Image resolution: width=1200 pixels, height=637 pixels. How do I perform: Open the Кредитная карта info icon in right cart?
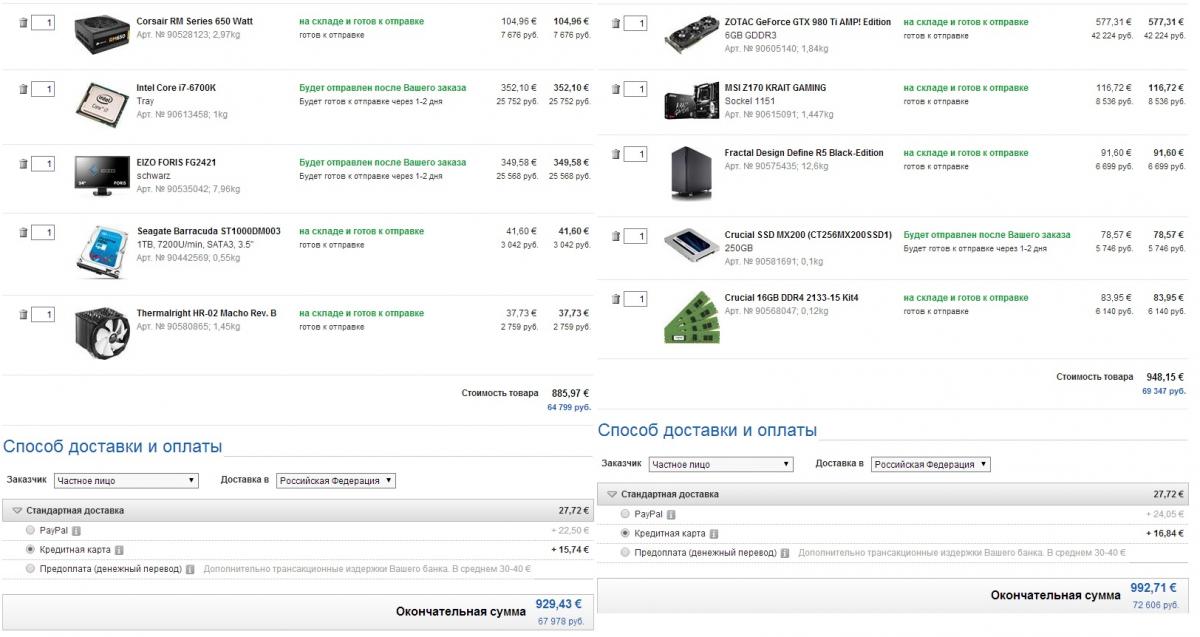click(714, 534)
